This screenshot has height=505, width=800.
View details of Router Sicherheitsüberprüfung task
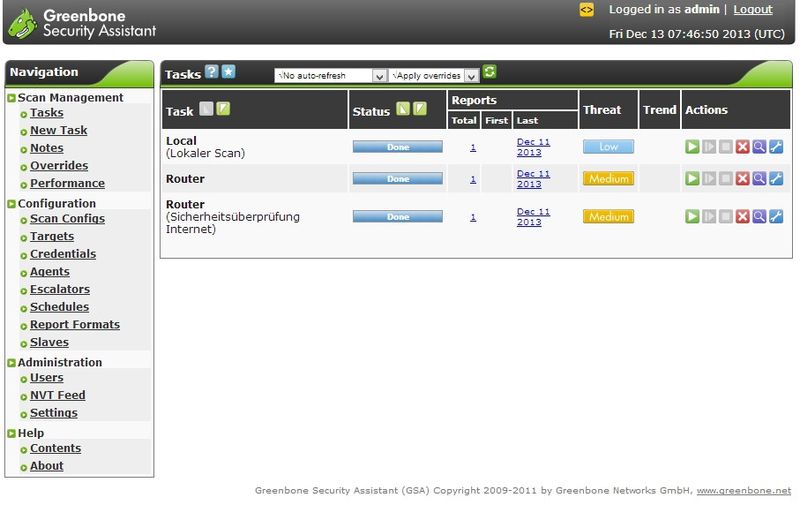pyautogui.click(x=759, y=216)
